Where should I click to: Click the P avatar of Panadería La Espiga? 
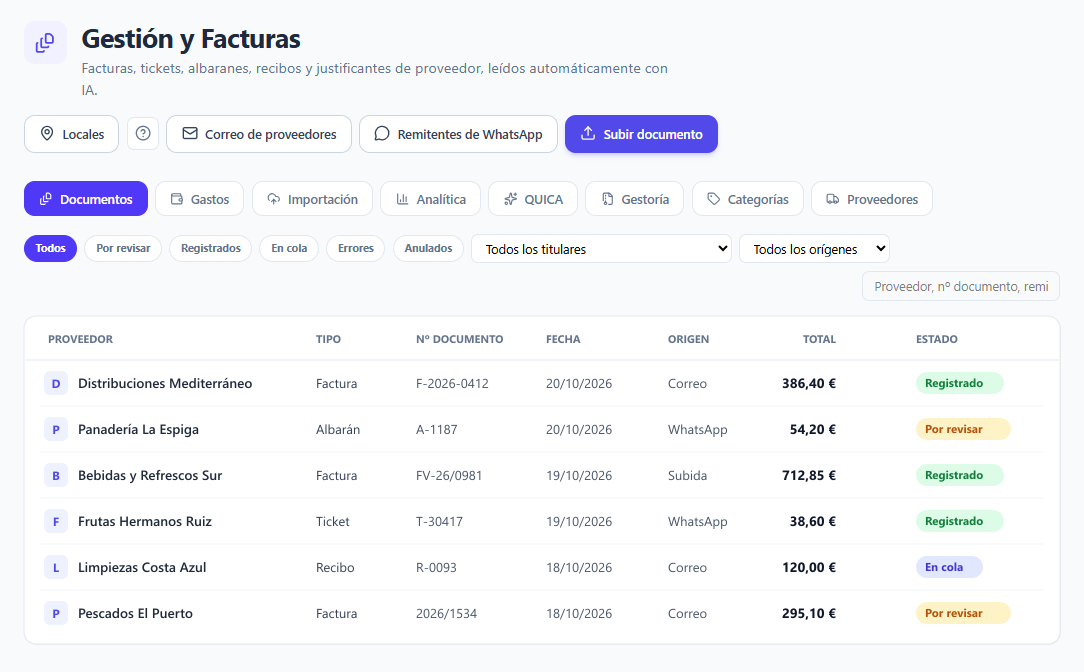56,429
